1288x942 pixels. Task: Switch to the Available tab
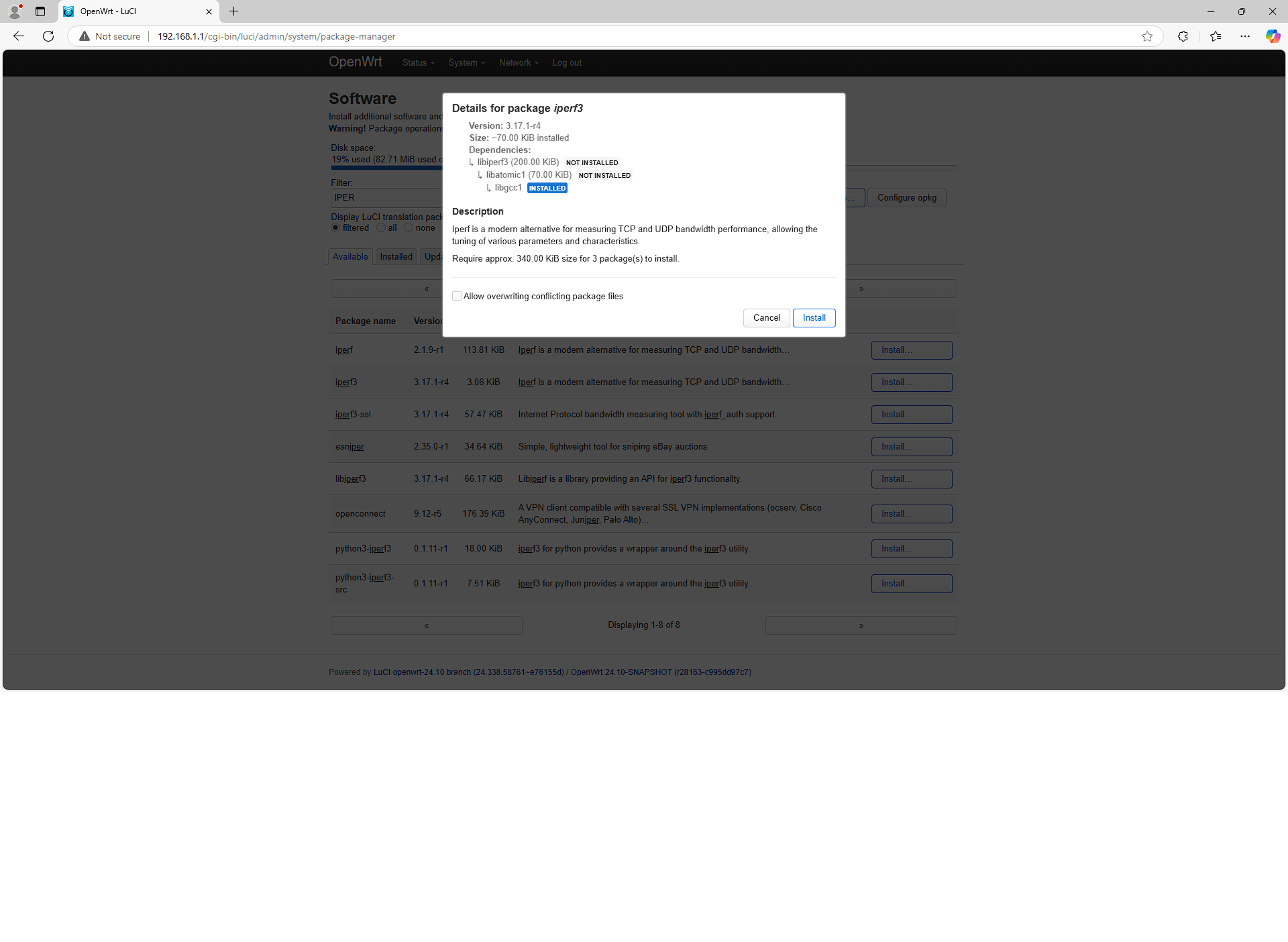(x=350, y=257)
